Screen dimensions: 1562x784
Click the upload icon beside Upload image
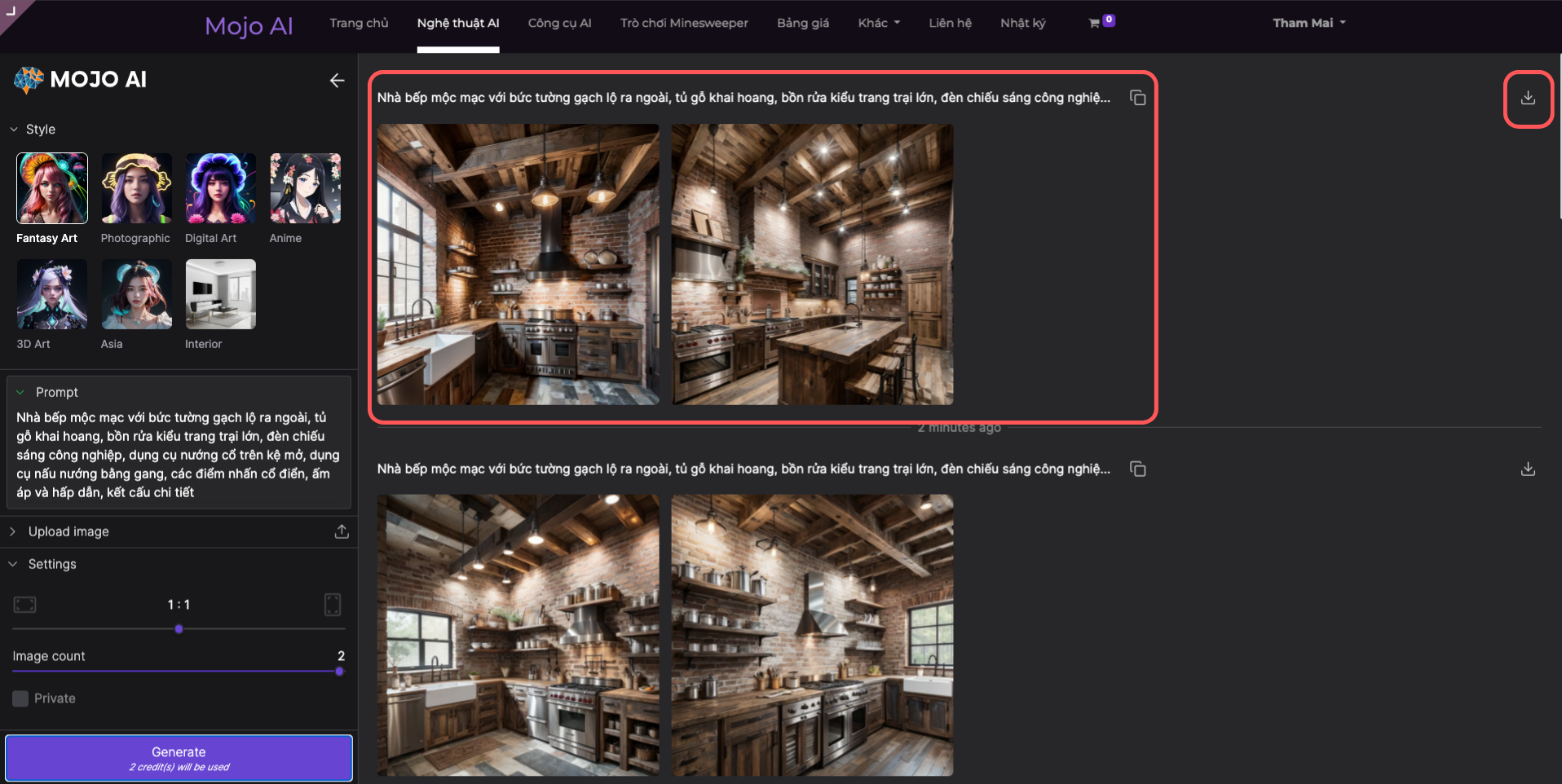pyautogui.click(x=342, y=531)
